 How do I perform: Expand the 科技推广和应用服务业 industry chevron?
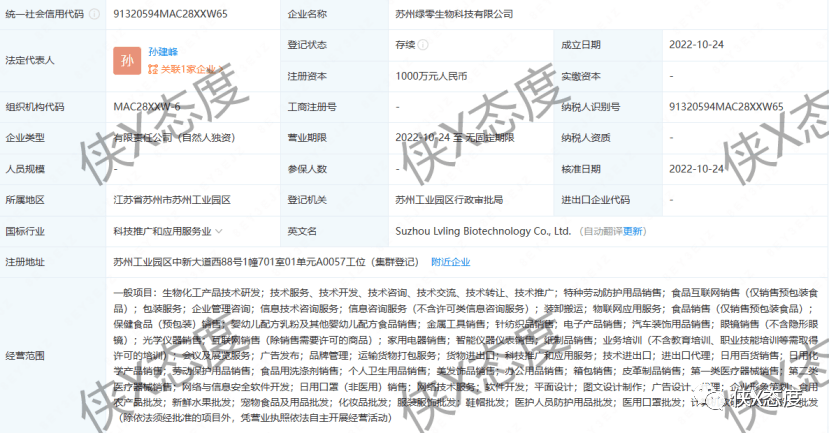point(219,231)
